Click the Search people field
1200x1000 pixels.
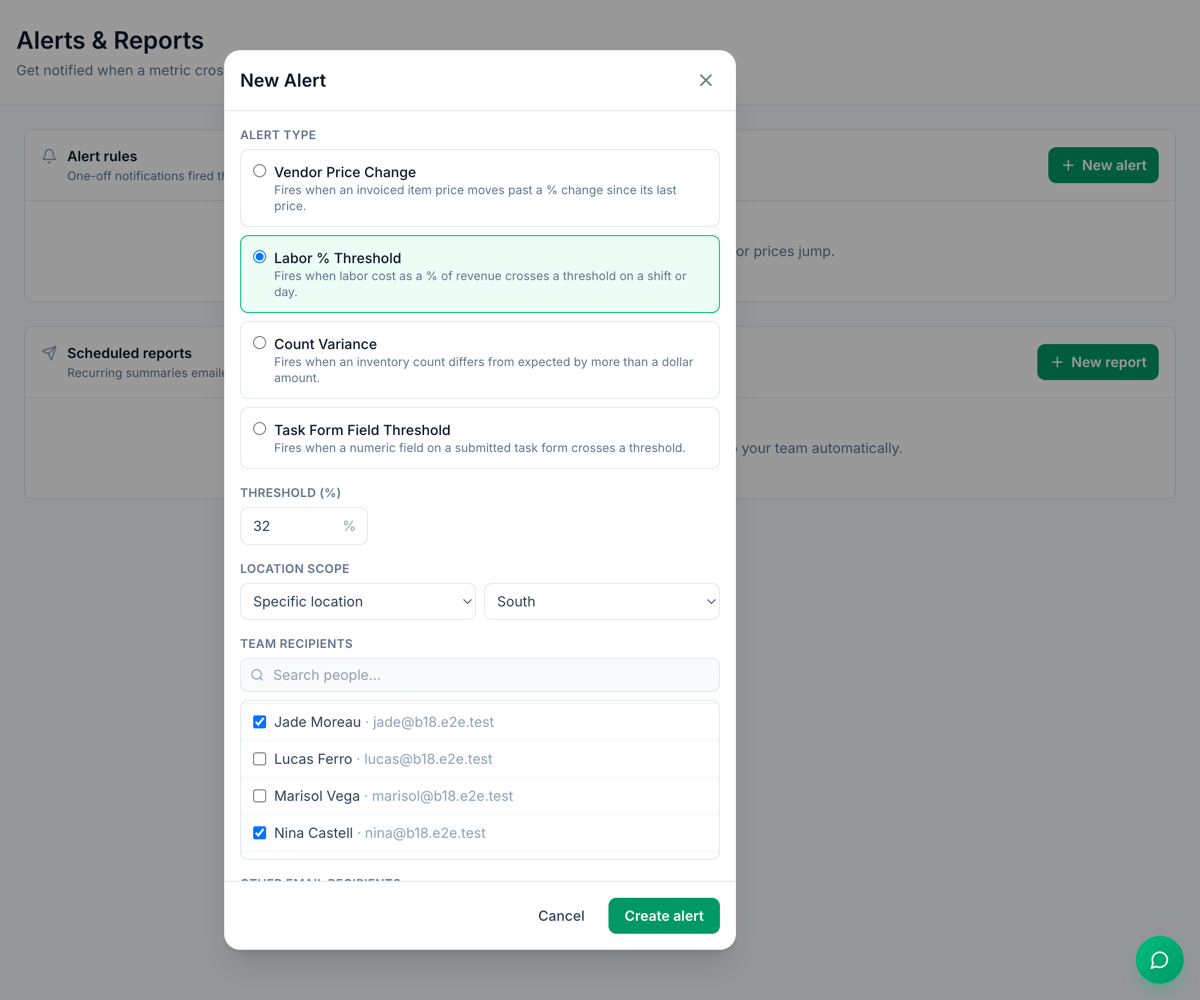480,675
